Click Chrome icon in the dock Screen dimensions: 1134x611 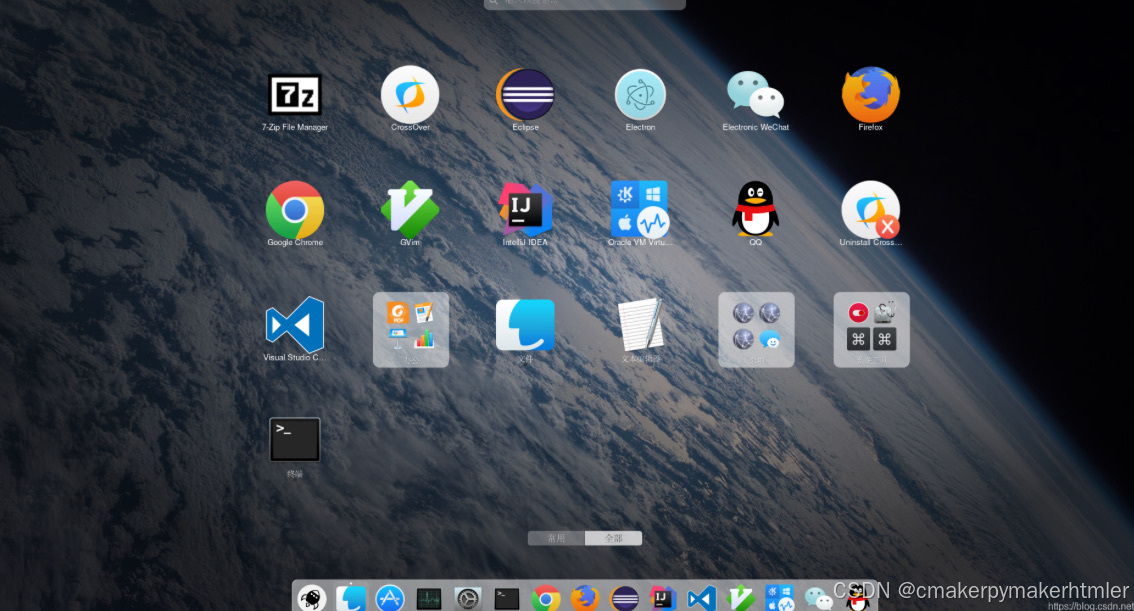click(546, 599)
